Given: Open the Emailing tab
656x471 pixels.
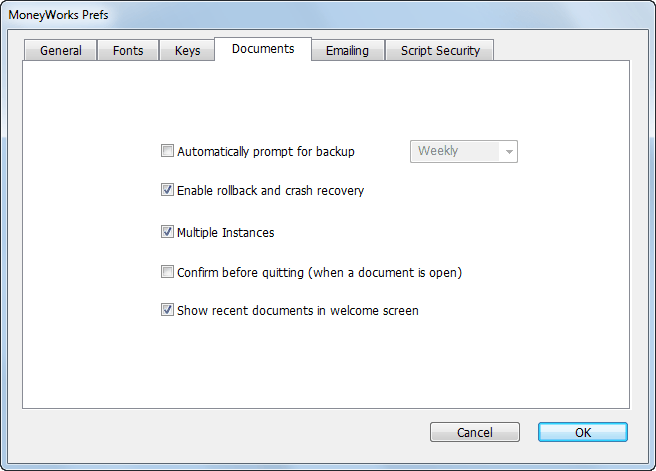Looking at the screenshot, I should pyautogui.click(x=348, y=50).
